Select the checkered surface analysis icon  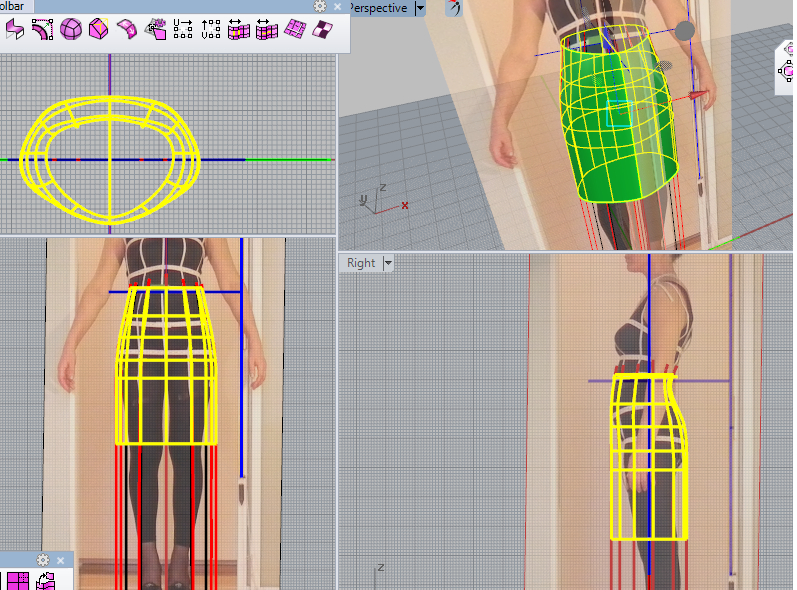click(322, 29)
